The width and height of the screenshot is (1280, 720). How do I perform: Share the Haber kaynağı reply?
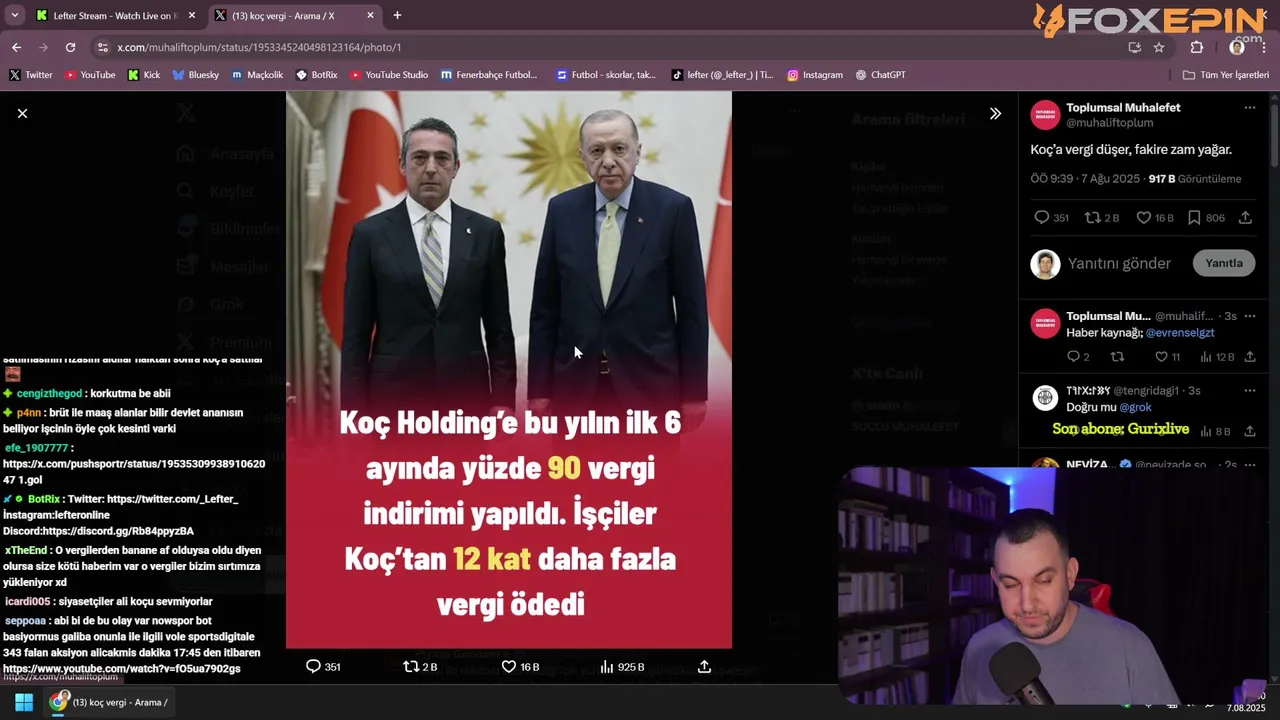[1249, 356]
